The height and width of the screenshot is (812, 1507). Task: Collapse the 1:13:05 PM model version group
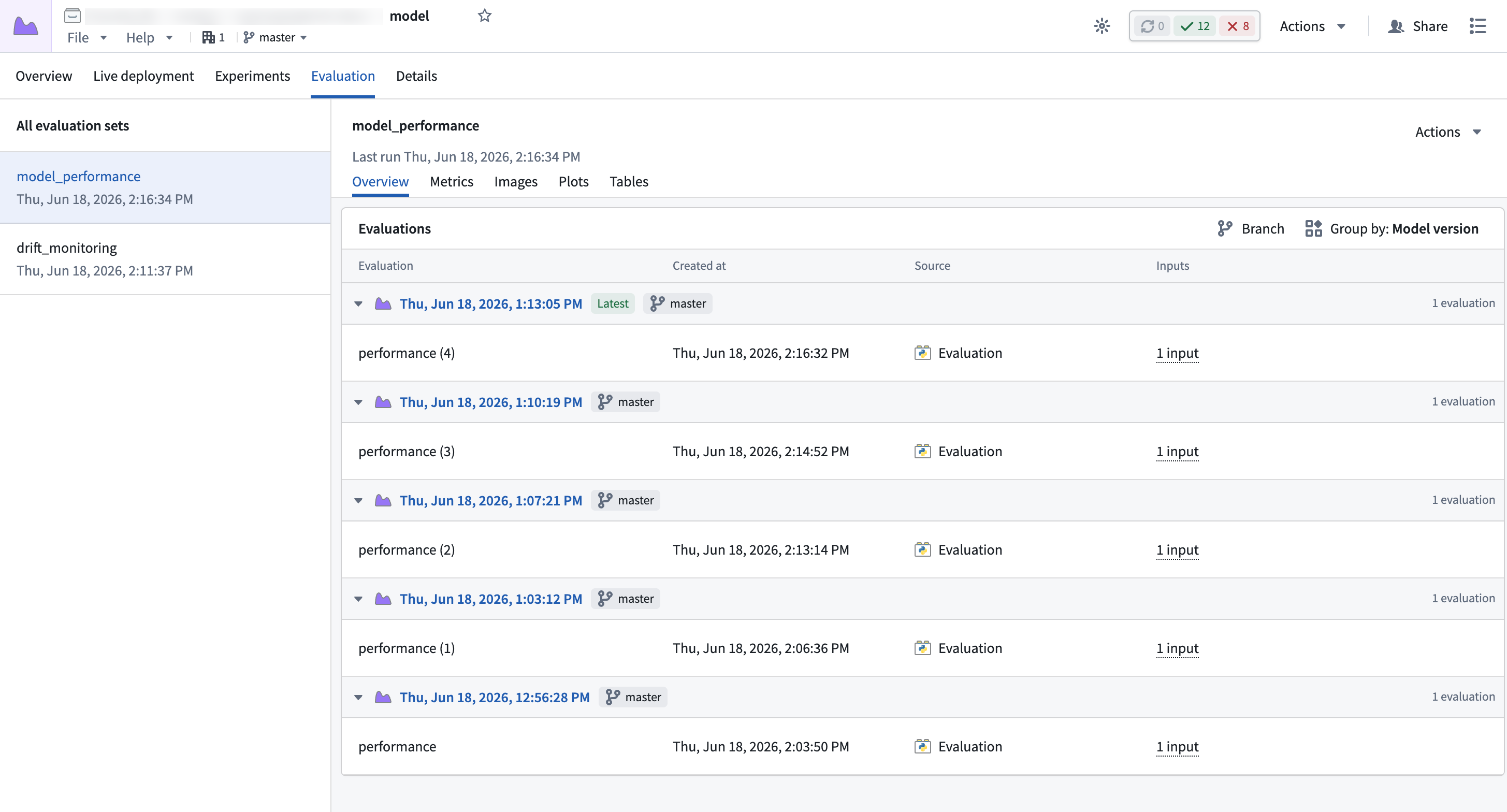(x=358, y=303)
